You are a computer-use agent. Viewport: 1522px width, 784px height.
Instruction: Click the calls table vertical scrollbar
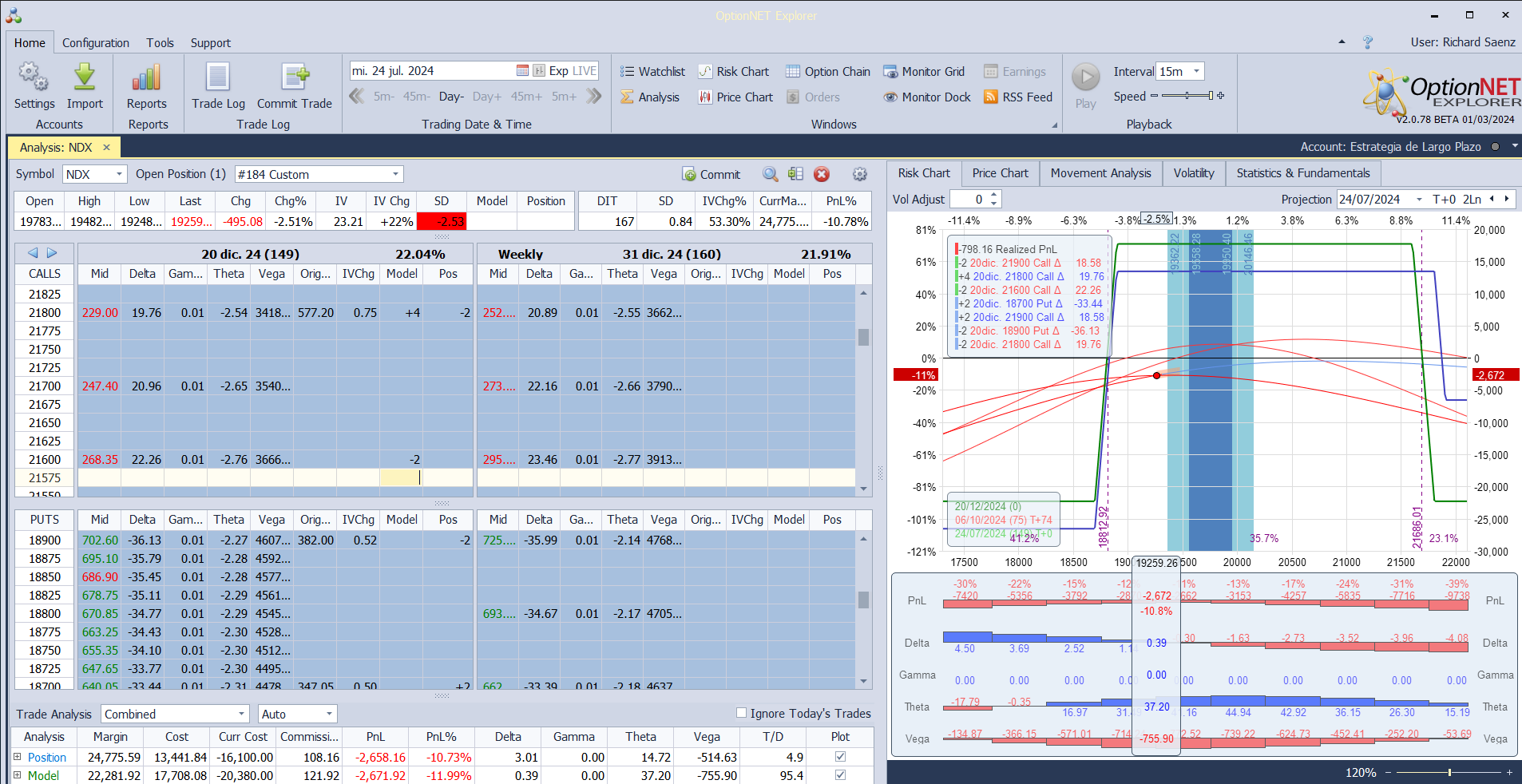863,390
